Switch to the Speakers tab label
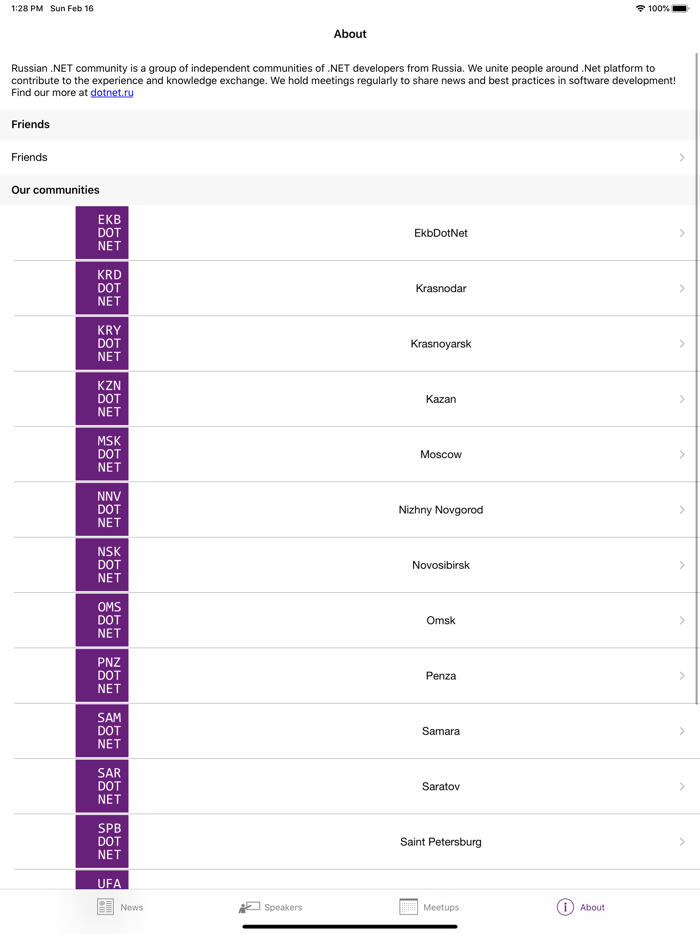Screen dimensions: 700x934 (x=283, y=908)
